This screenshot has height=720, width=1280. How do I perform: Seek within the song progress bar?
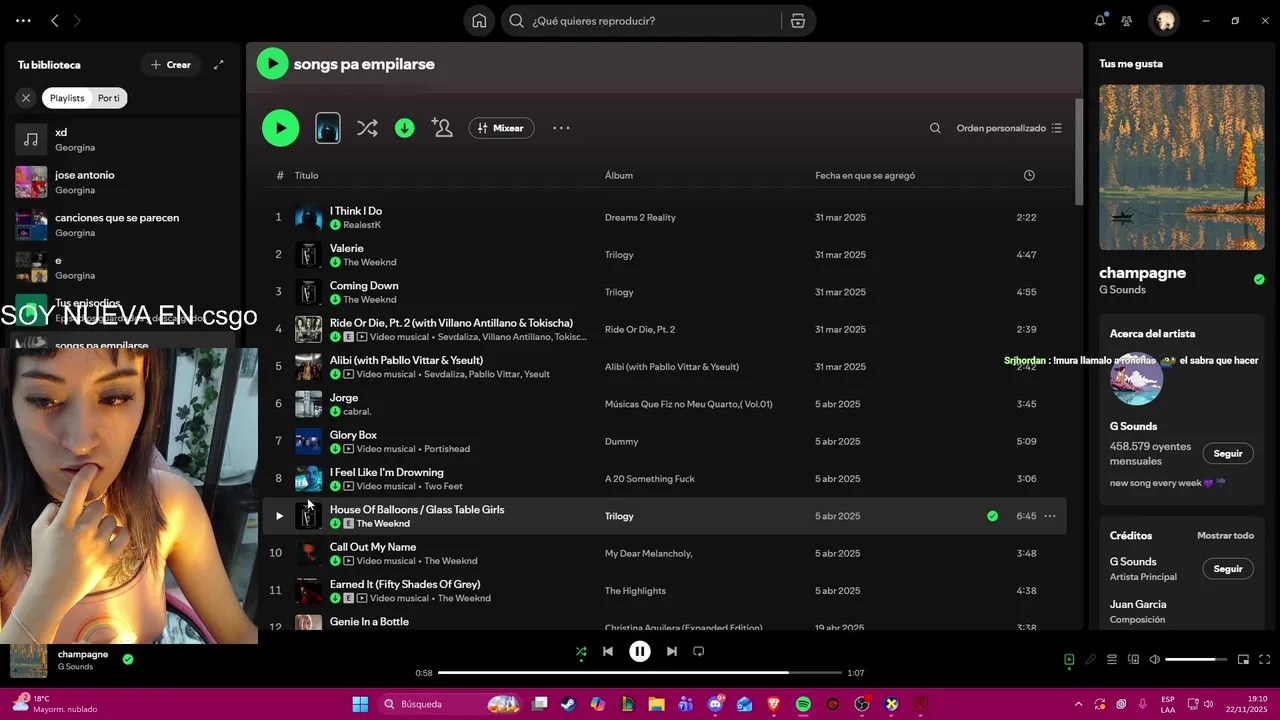[x=640, y=673]
